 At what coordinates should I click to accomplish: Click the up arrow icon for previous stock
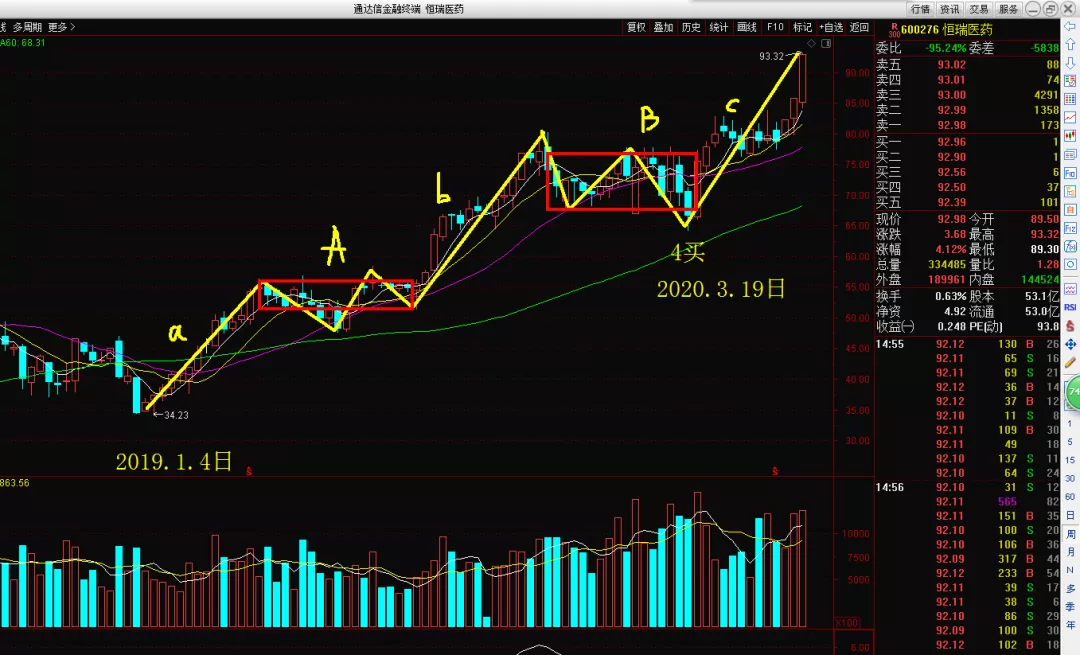[x=1070, y=45]
